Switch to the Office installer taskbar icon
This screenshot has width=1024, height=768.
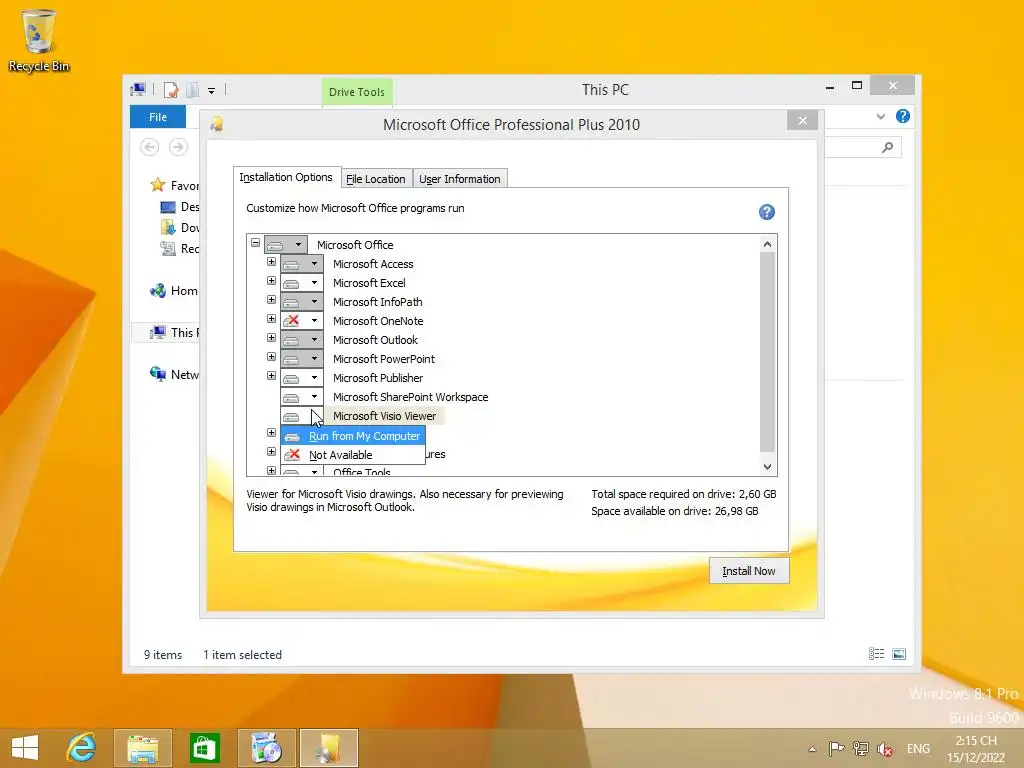[x=329, y=748]
